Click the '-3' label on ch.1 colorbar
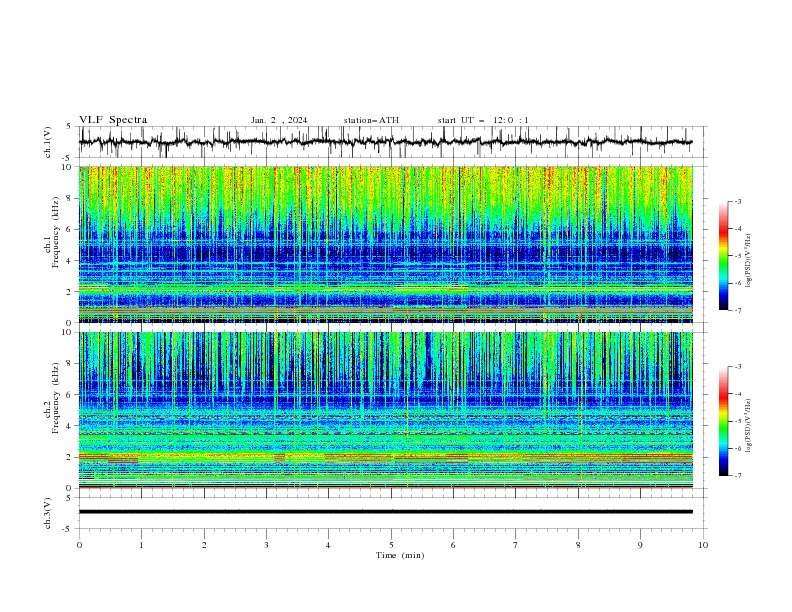 (738, 201)
